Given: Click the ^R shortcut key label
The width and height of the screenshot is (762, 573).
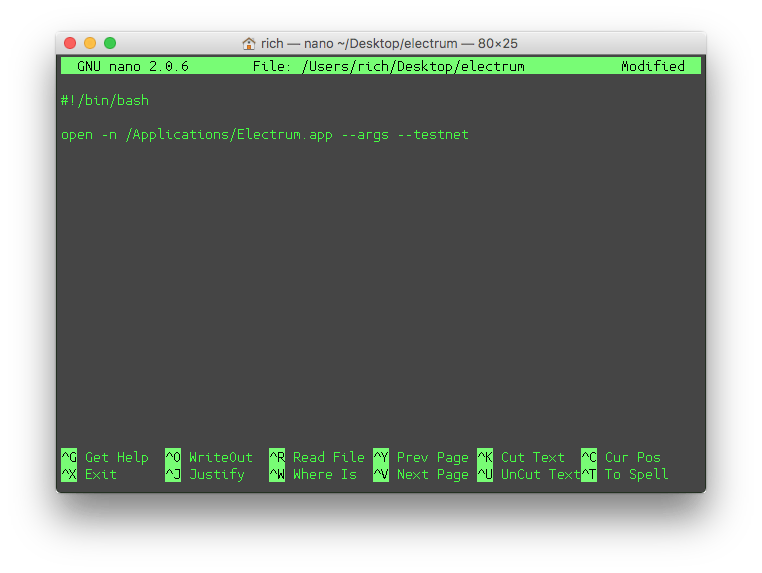Looking at the screenshot, I should coord(277,457).
